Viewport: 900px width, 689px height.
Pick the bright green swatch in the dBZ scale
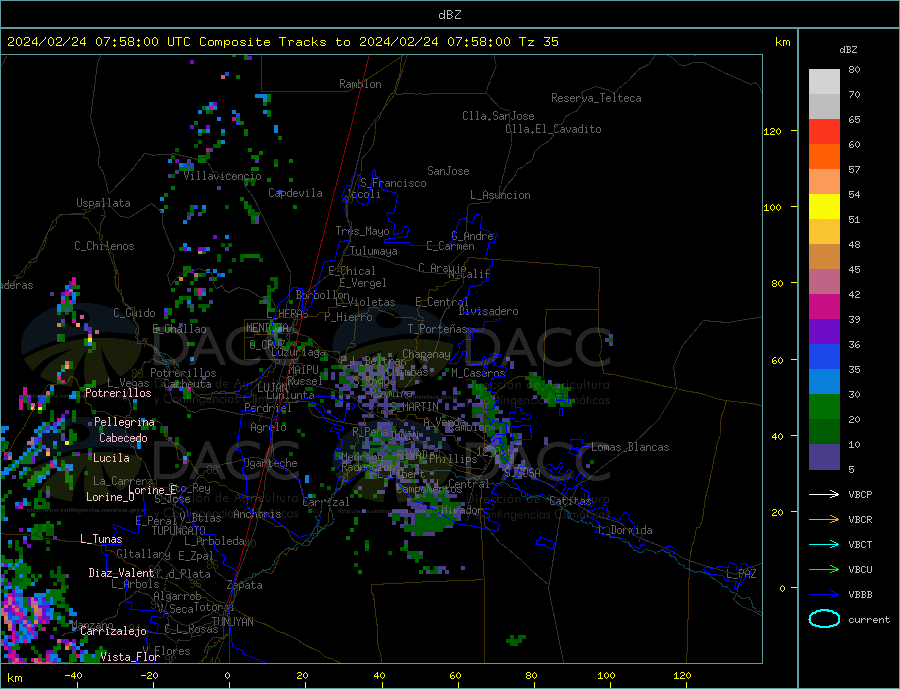click(x=824, y=407)
